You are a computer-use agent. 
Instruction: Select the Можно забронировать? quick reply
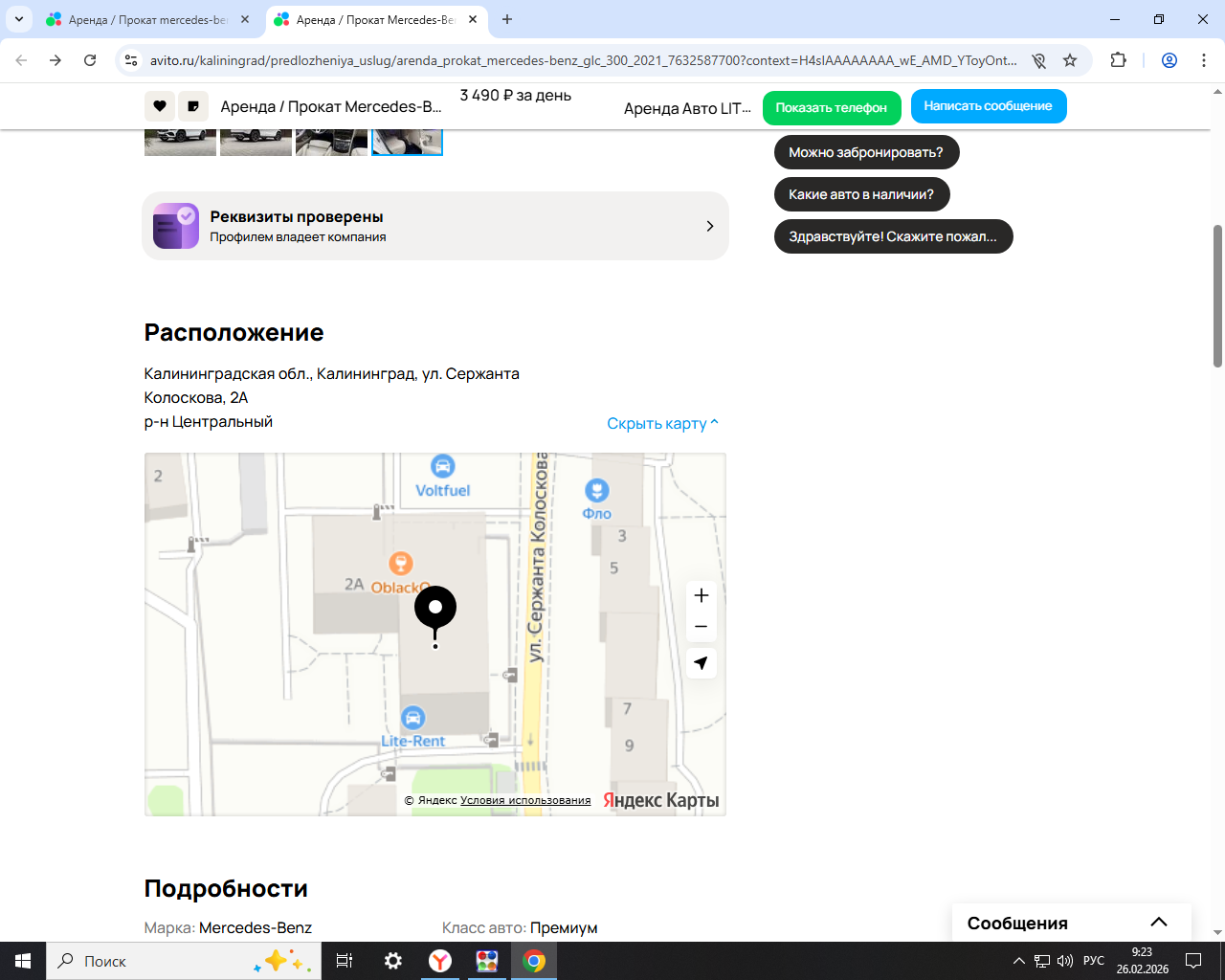coord(866,152)
